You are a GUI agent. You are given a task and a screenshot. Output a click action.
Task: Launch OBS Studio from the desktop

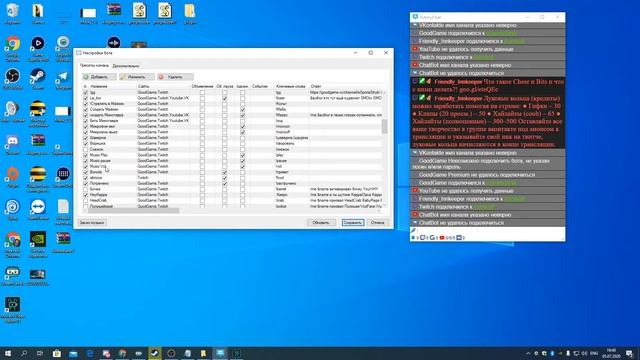tap(13, 79)
